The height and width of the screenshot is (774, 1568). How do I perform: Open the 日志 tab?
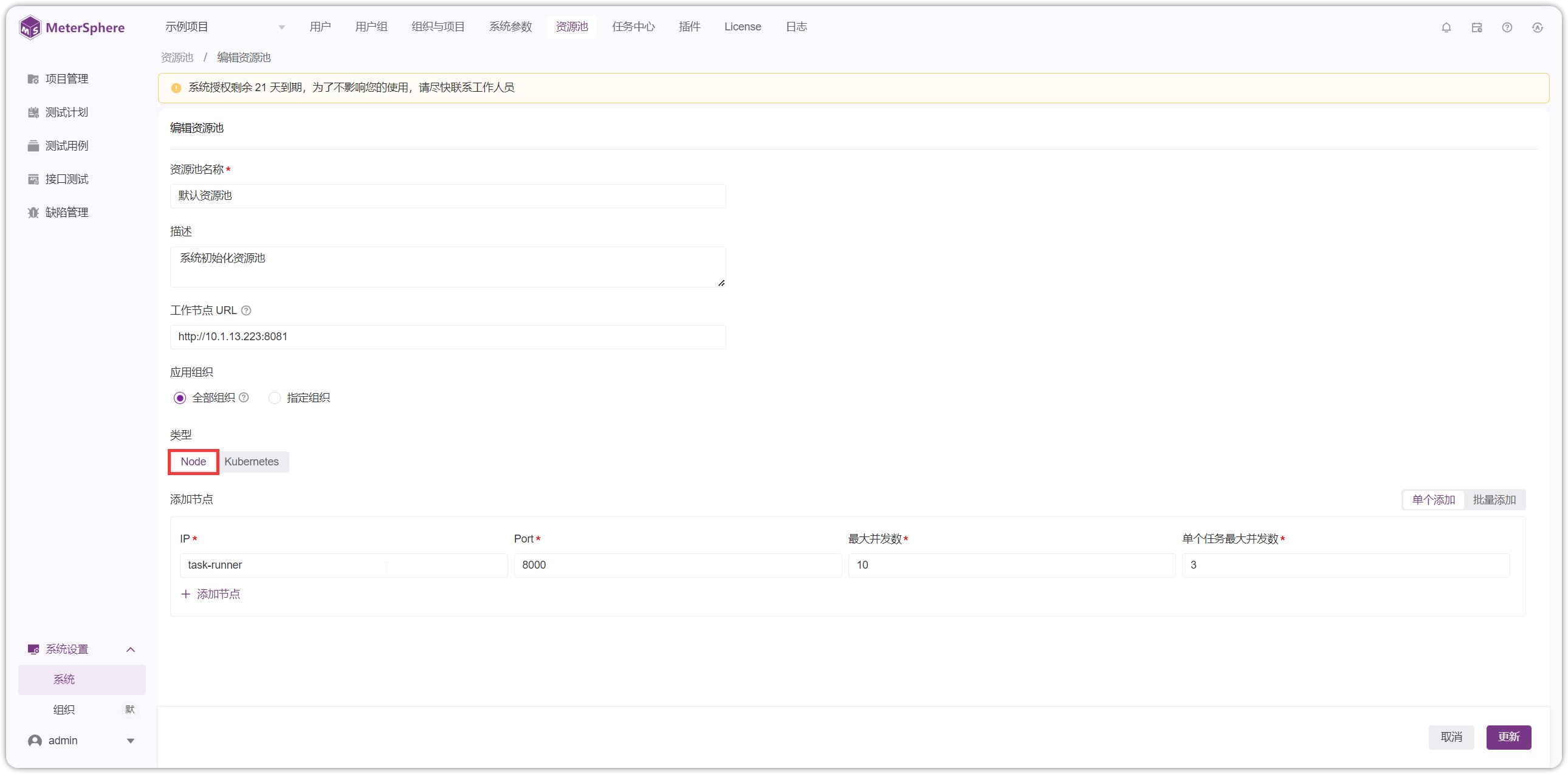796,27
